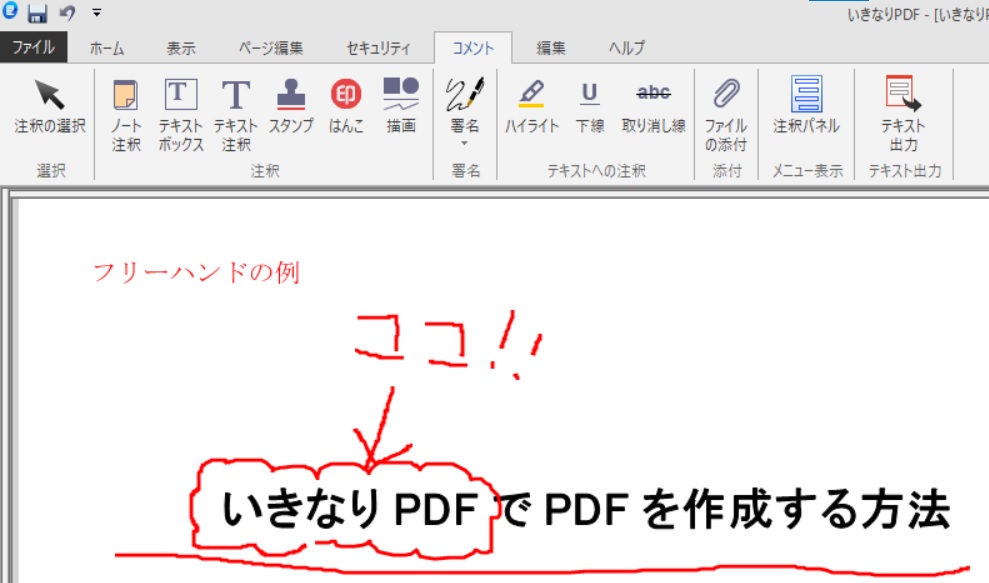The image size is (989, 583).
Task: Select the コメント tab
Action: coord(473,48)
